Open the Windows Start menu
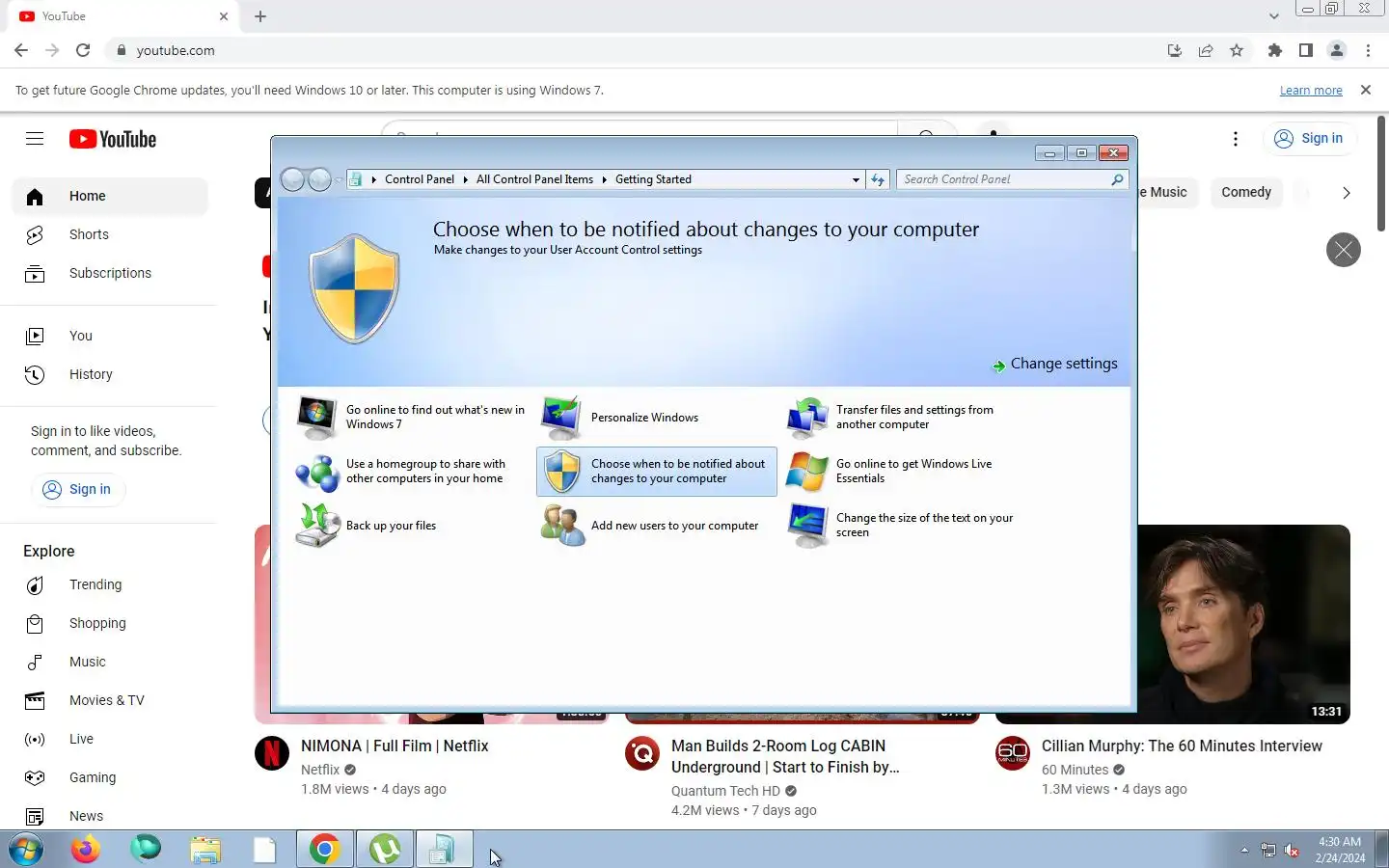1389x868 pixels. coord(26,850)
